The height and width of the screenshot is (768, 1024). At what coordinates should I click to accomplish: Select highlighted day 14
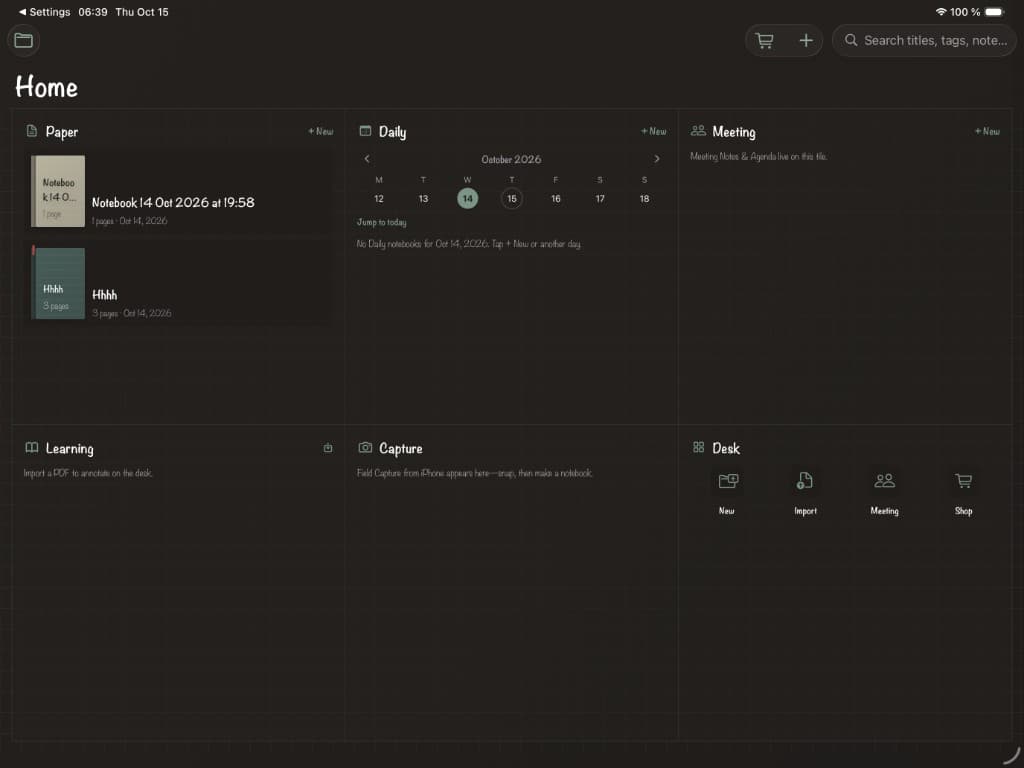[x=468, y=199]
